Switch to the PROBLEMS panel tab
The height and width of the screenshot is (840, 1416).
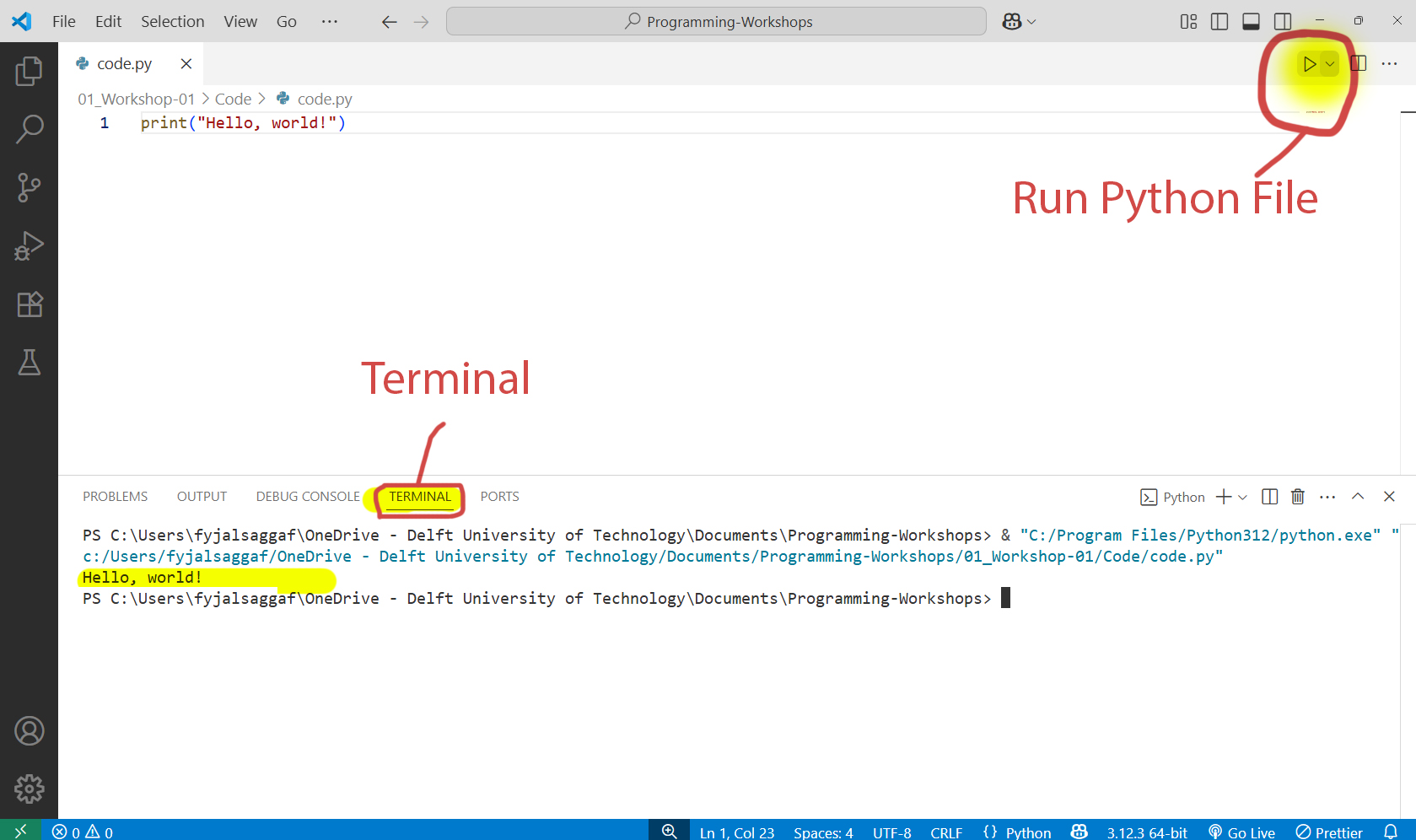pyautogui.click(x=116, y=497)
